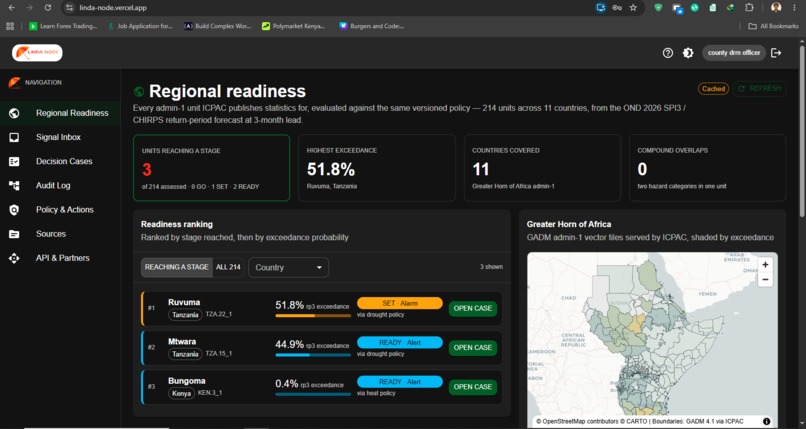Image resolution: width=806 pixels, height=429 pixels.
Task: Click the Compound Overlaps card
Action: tap(707, 168)
